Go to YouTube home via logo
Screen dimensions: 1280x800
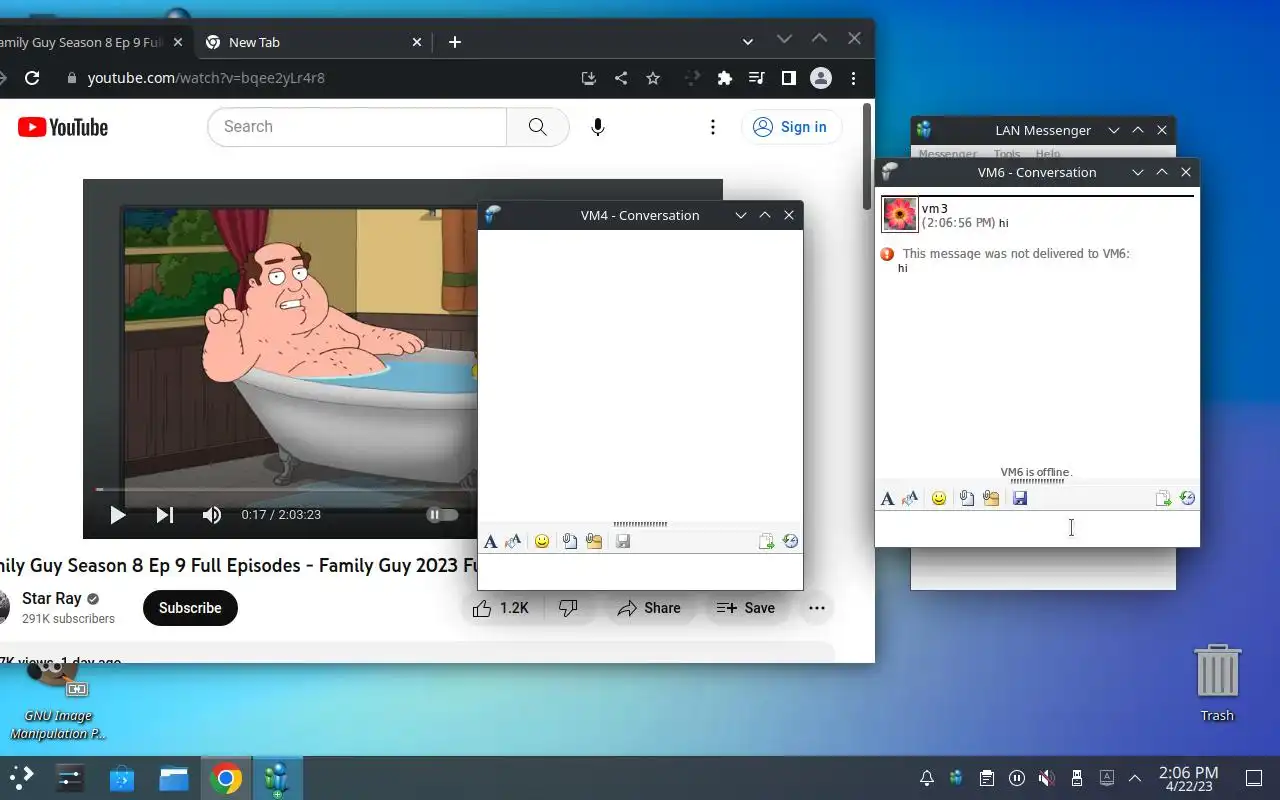[63, 127]
